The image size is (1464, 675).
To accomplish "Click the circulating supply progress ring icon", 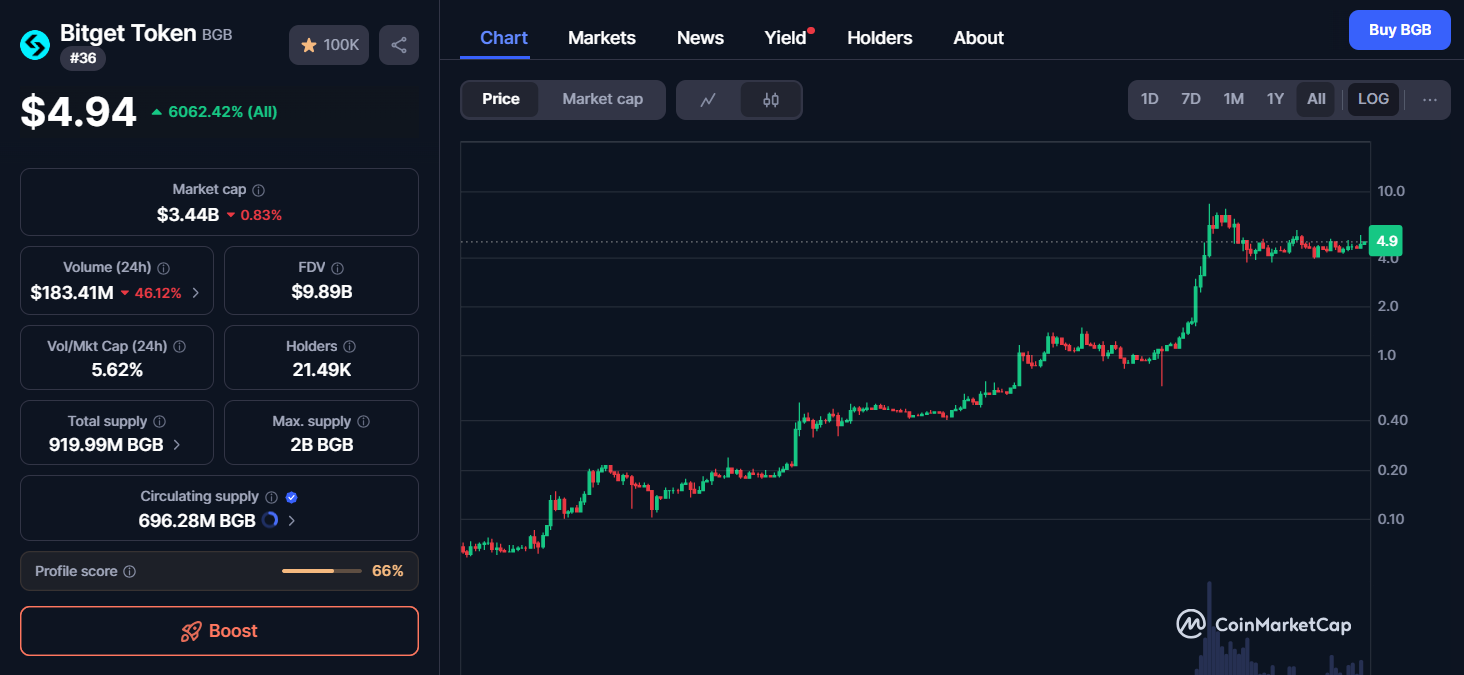I will [270, 520].
